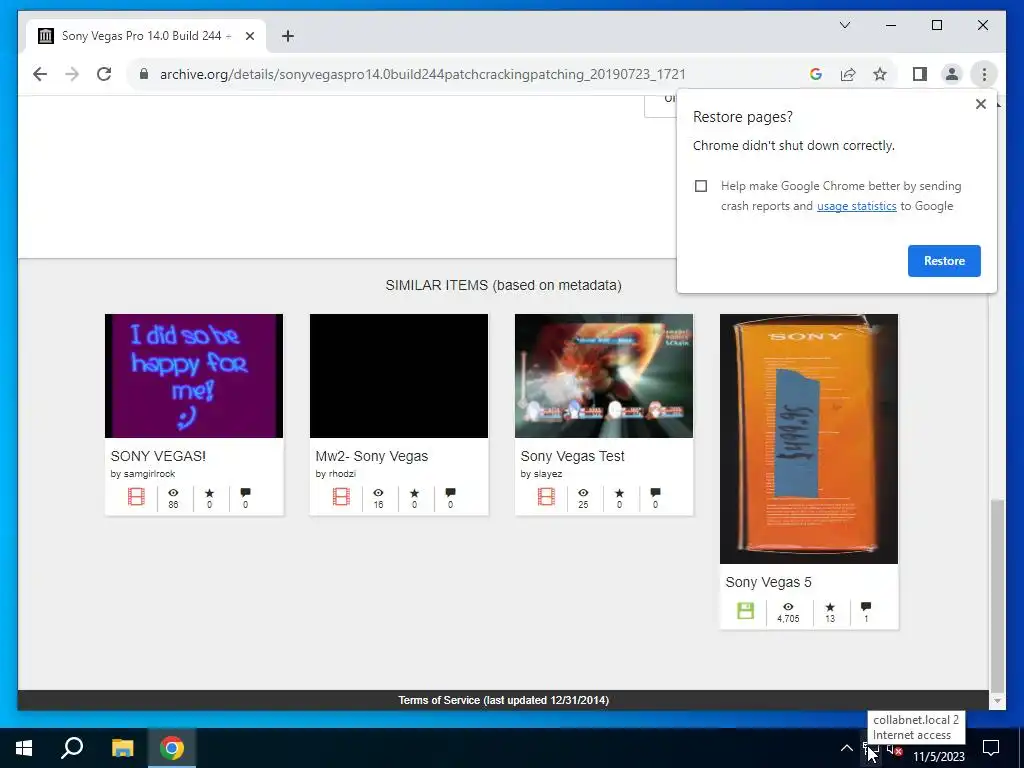Open Sony Vegas 5 box thumbnail

[808, 438]
